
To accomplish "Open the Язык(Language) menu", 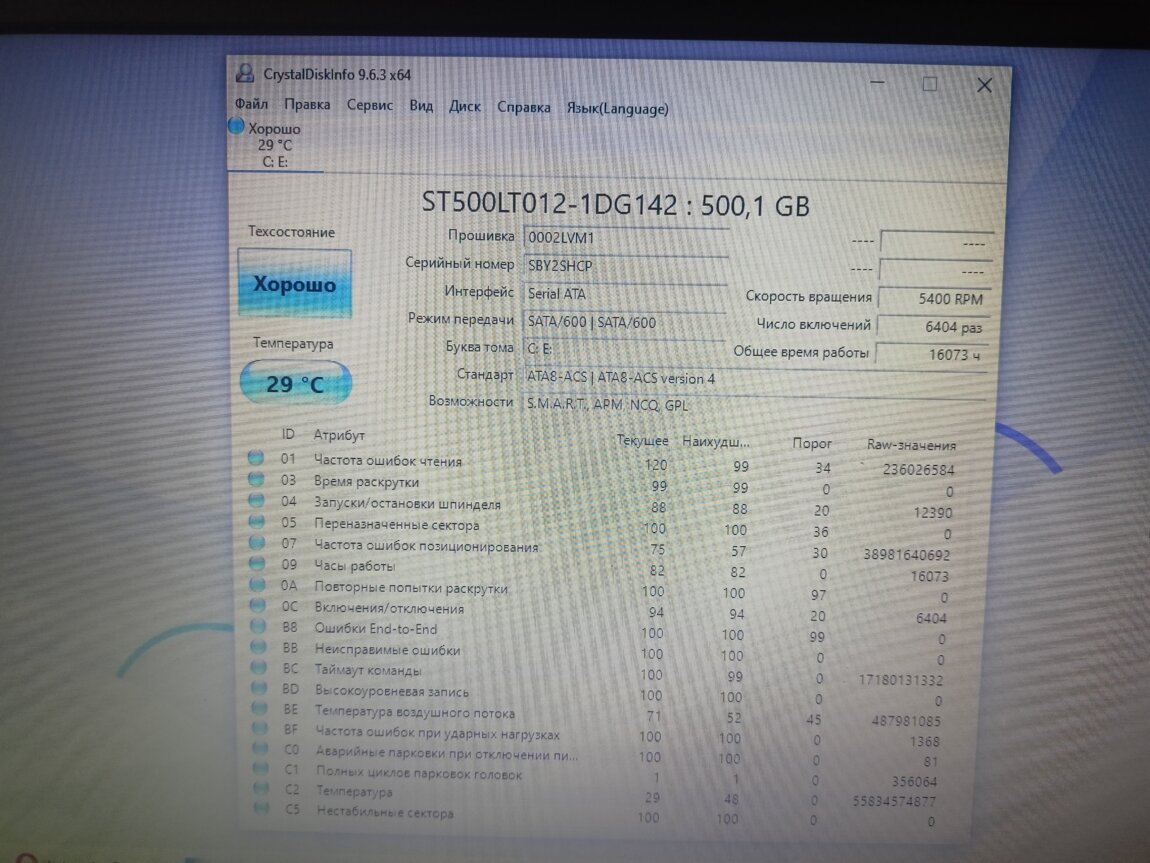I will (x=617, y=108).
